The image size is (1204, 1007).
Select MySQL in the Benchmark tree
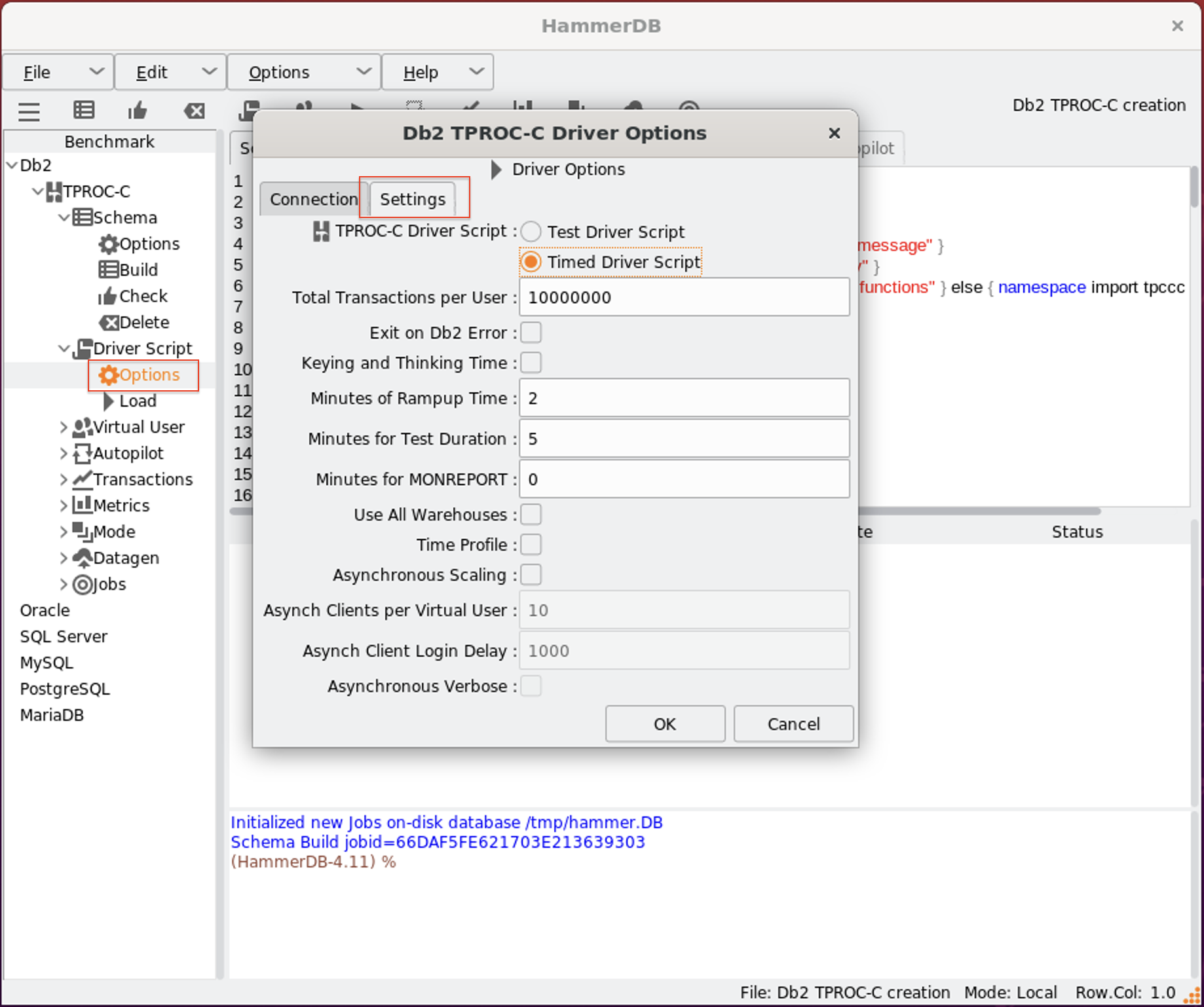pyautogui.click(x=47, y=663)
